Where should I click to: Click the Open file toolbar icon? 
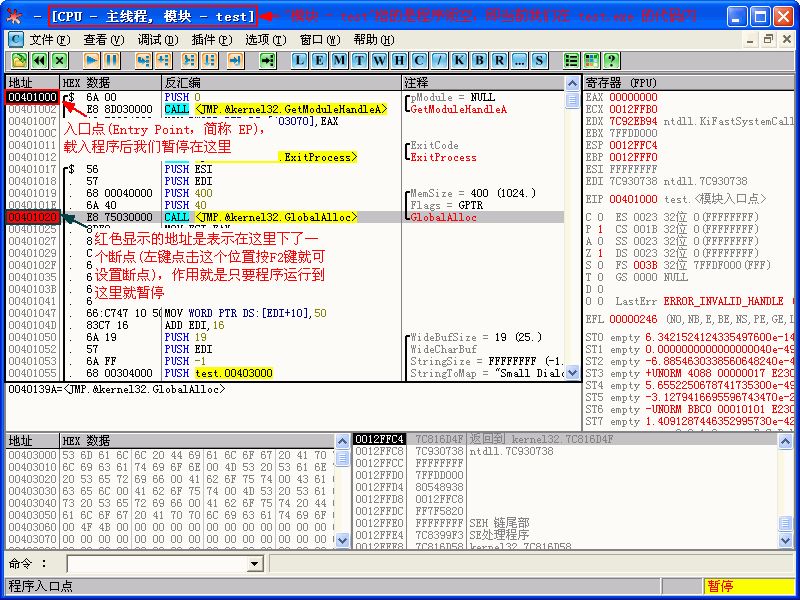pos(19,61)
